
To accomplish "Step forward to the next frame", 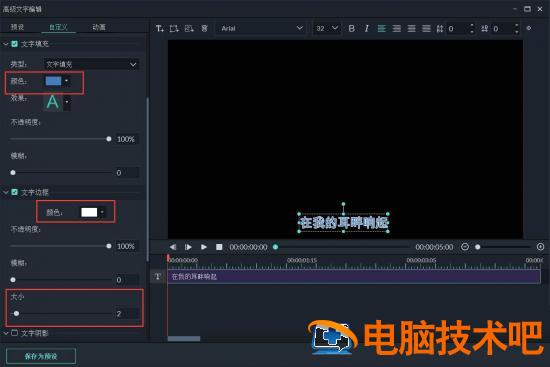I will [x=188, y=247].
